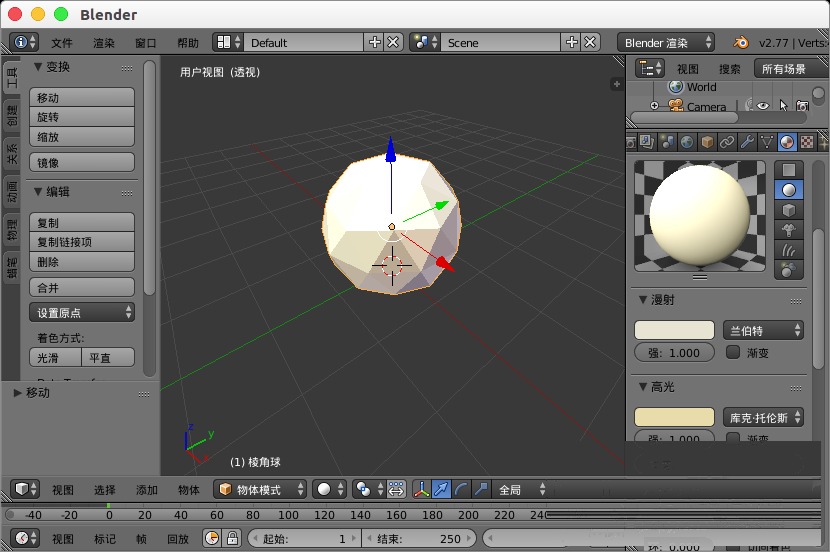Select the scale manipulator icon

coord(481,489)
